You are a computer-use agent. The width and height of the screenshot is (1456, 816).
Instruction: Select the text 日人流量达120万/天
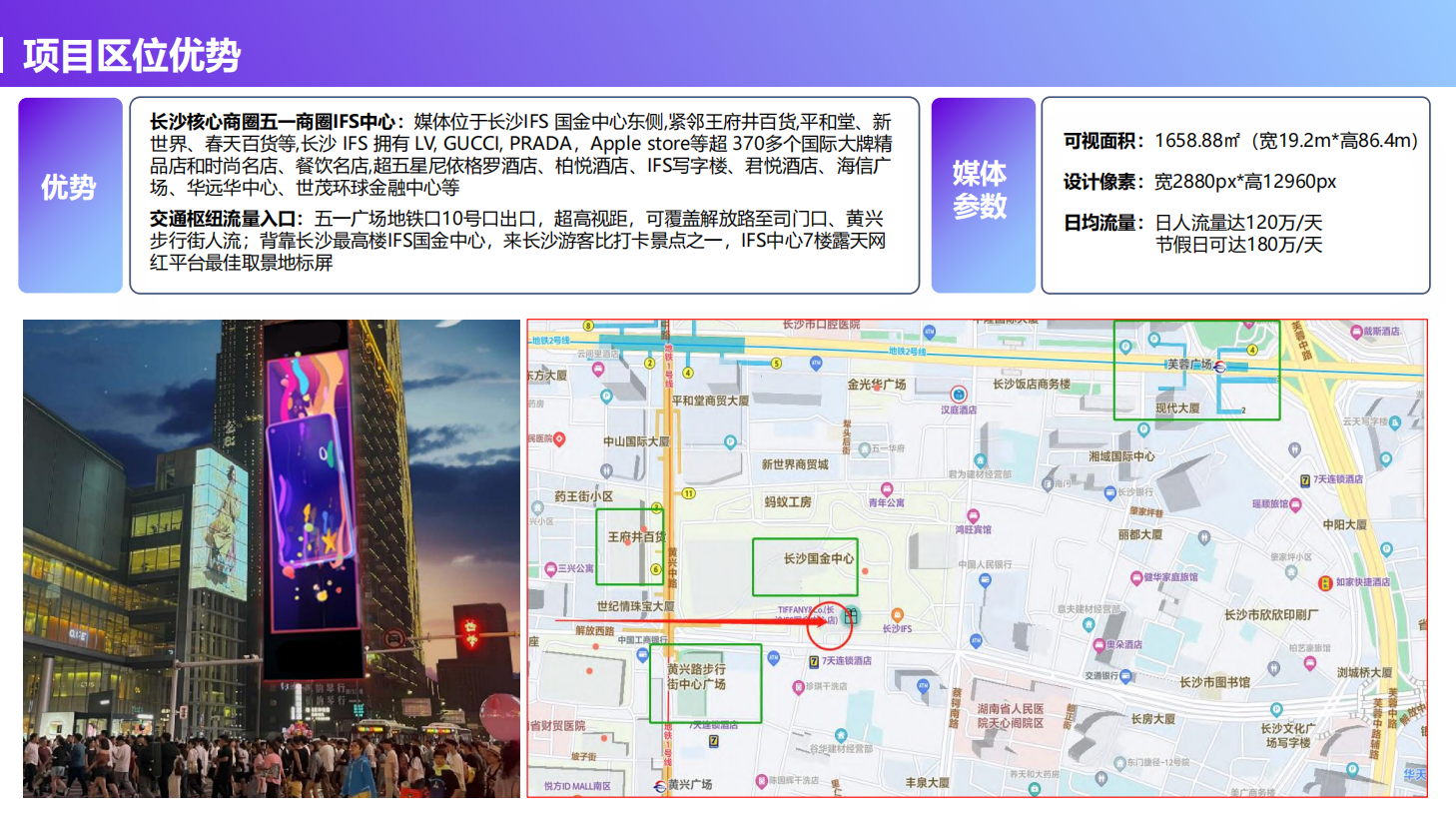coord(1239,223)
